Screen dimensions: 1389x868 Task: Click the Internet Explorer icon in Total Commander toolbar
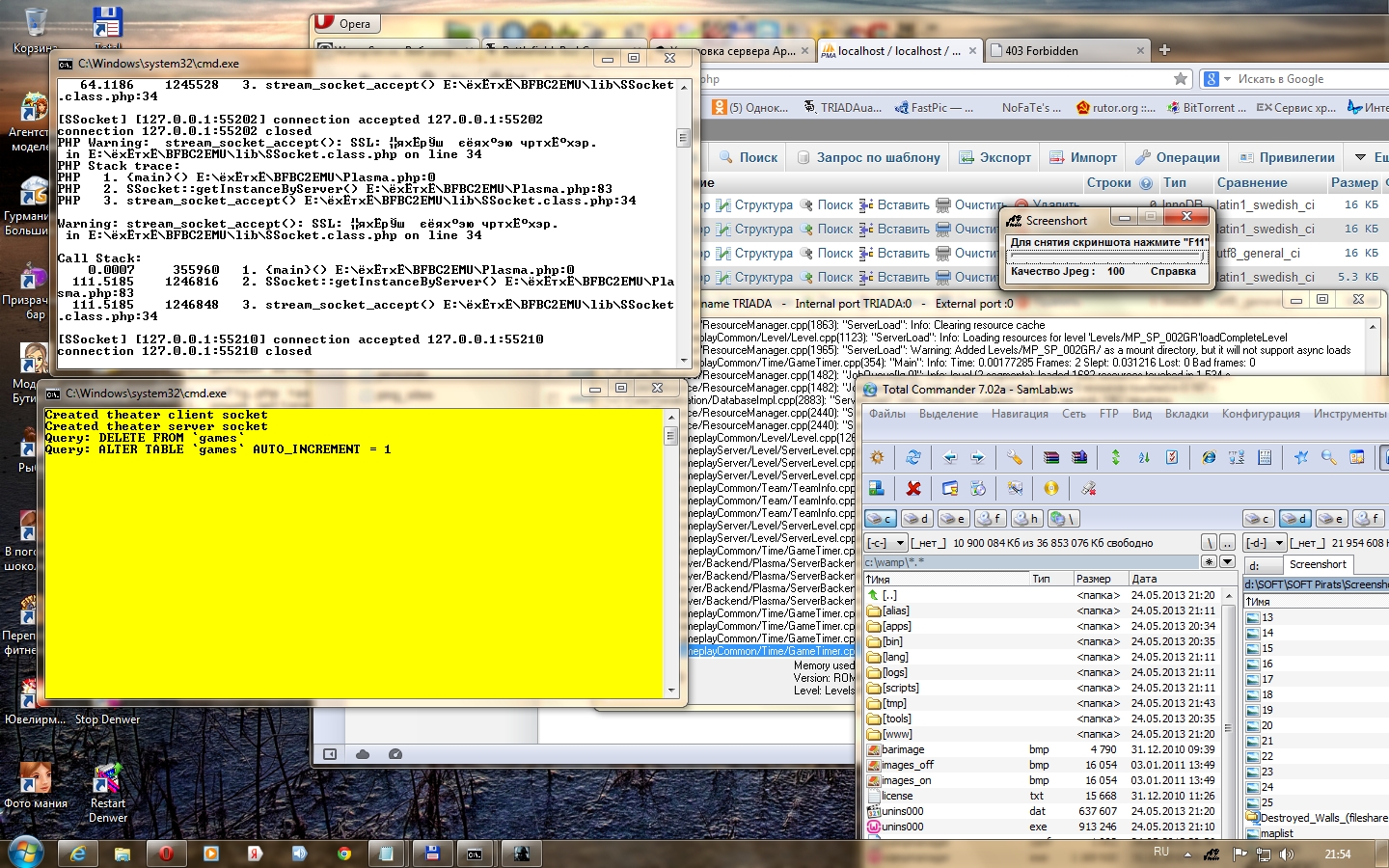pos(1209,457)
